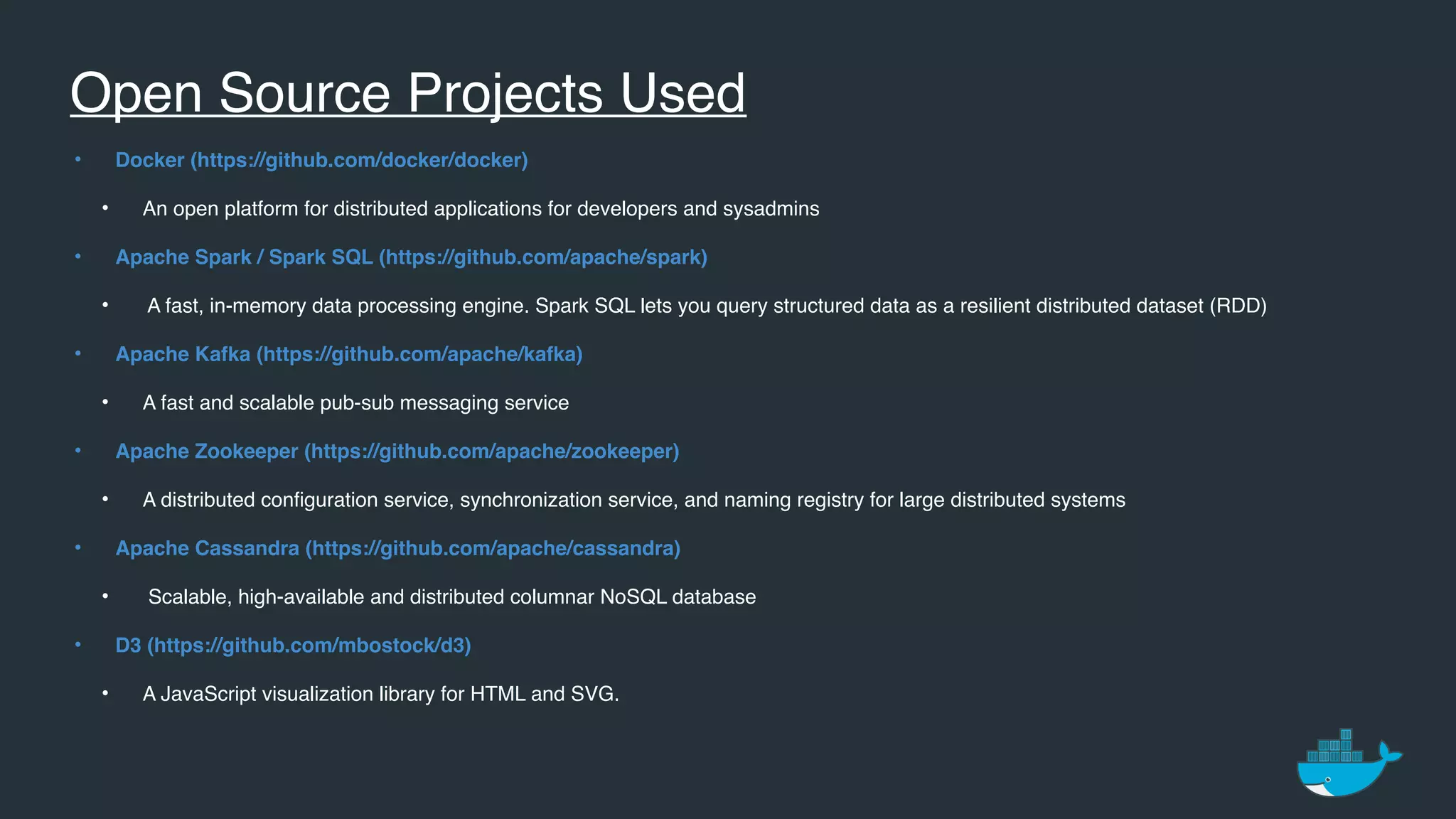Viewport: 1456px width, 819px height.
Task: Open the Apache Zookeeper GitHub link
Action: [397, 451]
